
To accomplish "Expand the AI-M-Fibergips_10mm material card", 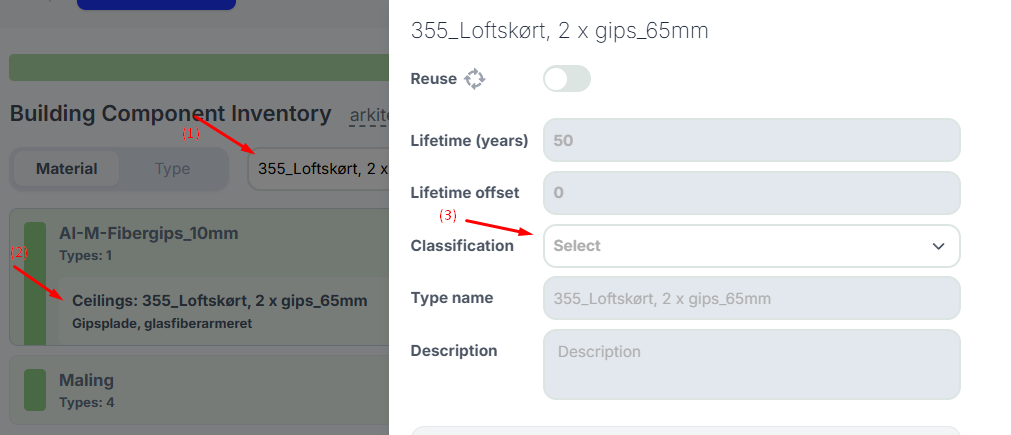I will click(149, 234).
